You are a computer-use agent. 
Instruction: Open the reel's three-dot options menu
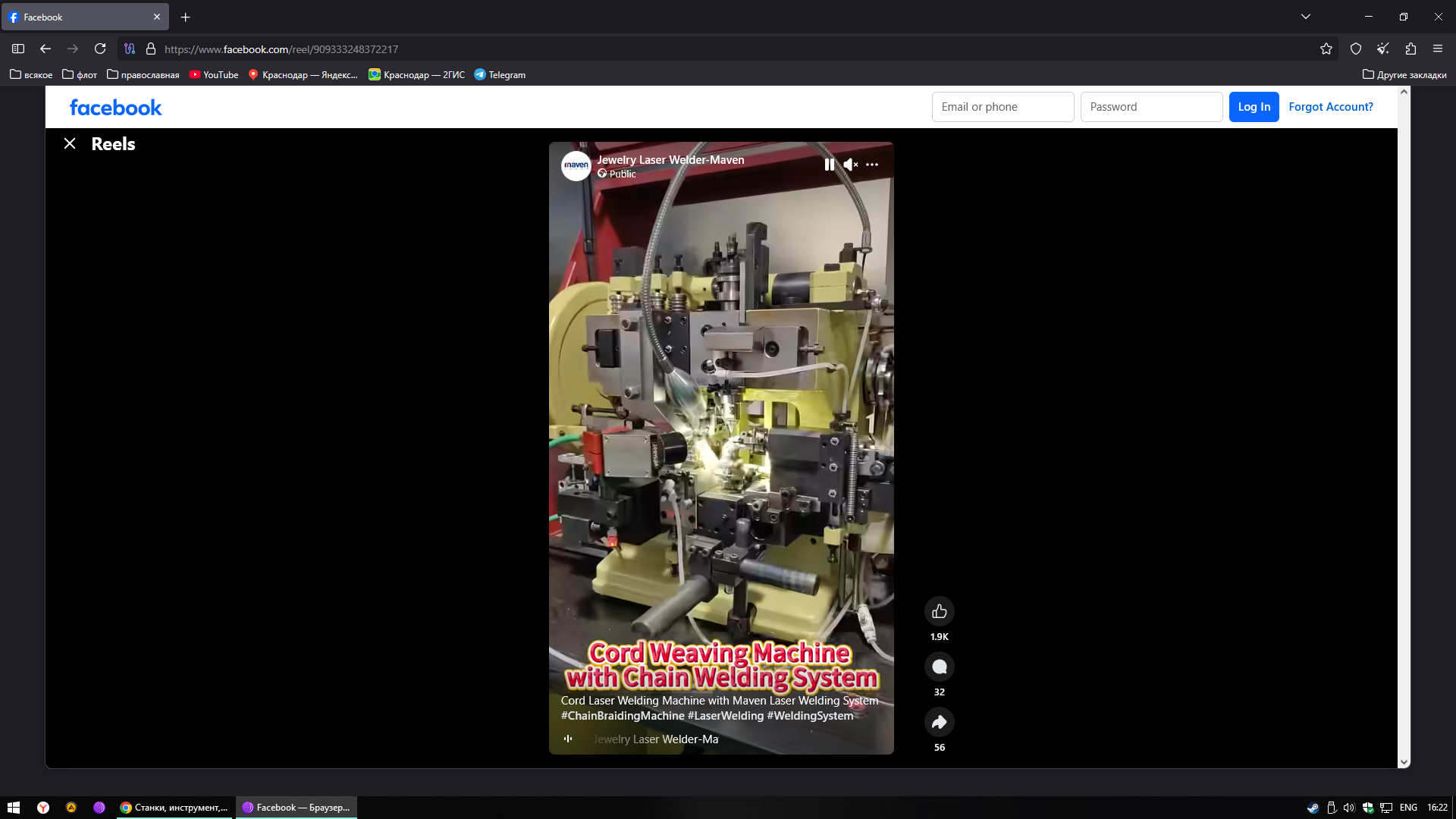(x=872, y=165)
